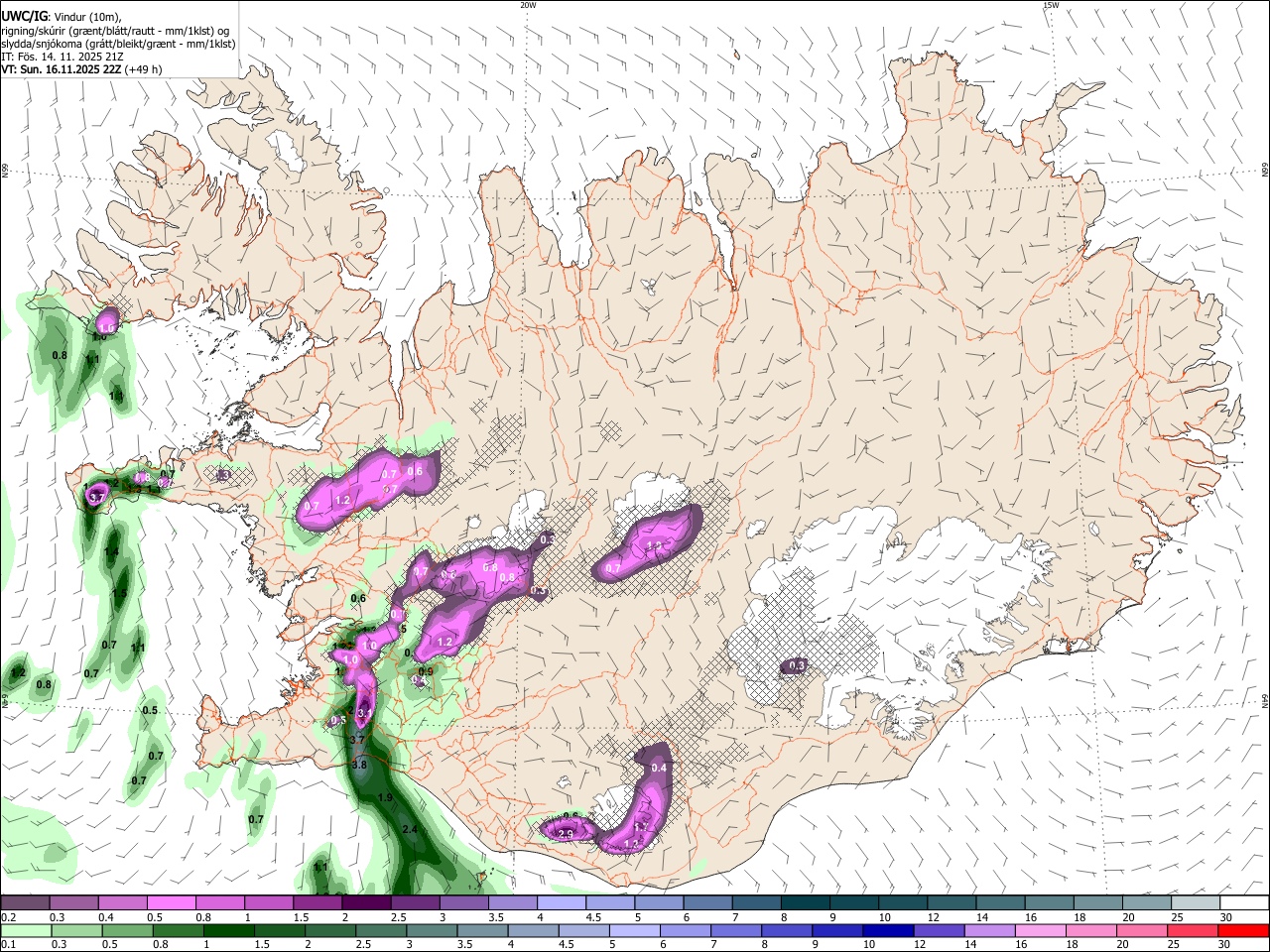The image size is (1270, 952).
Task: Click the '0.4' snowfall value in south Iceland
Action: [659, 768]
